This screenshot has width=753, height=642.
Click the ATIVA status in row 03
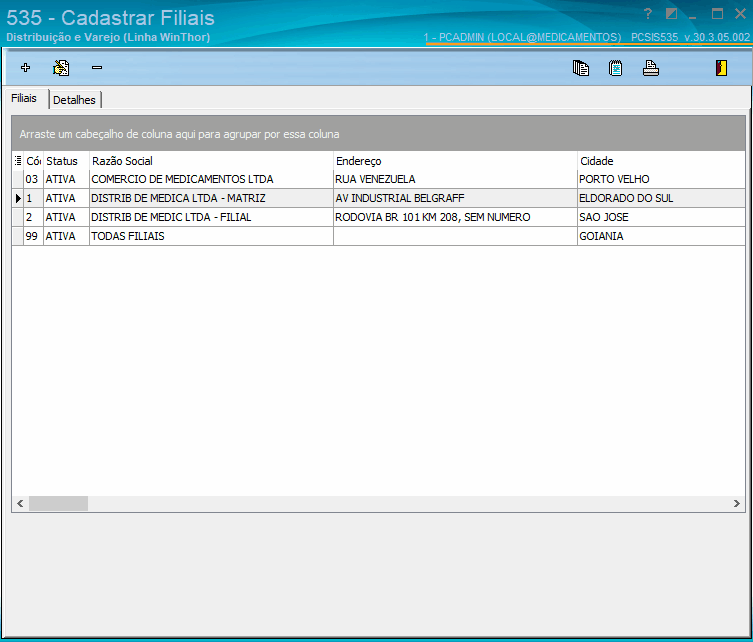pyautogui.click(x=66, y=179)
